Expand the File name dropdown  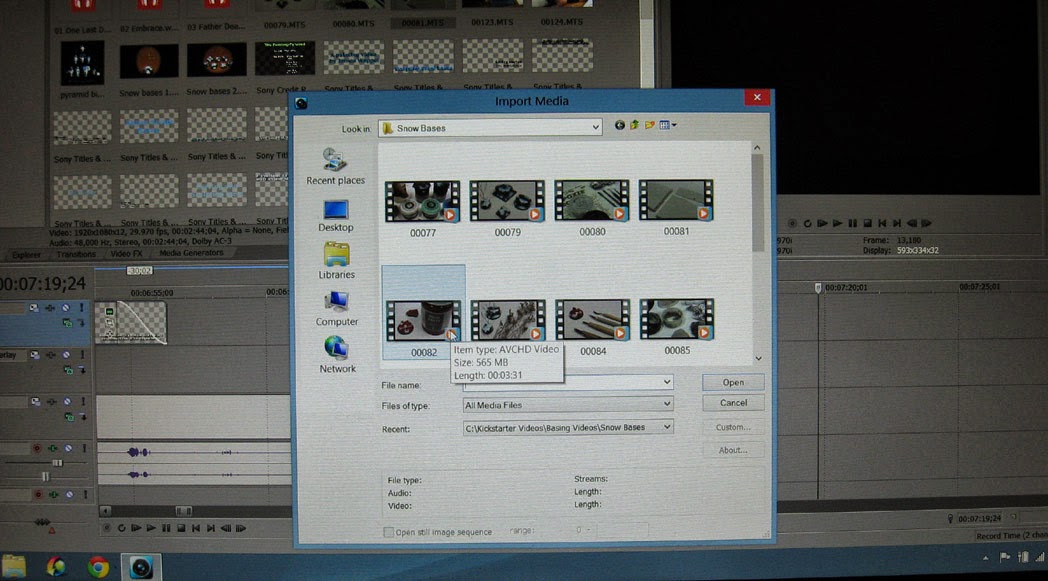[666, 382]
